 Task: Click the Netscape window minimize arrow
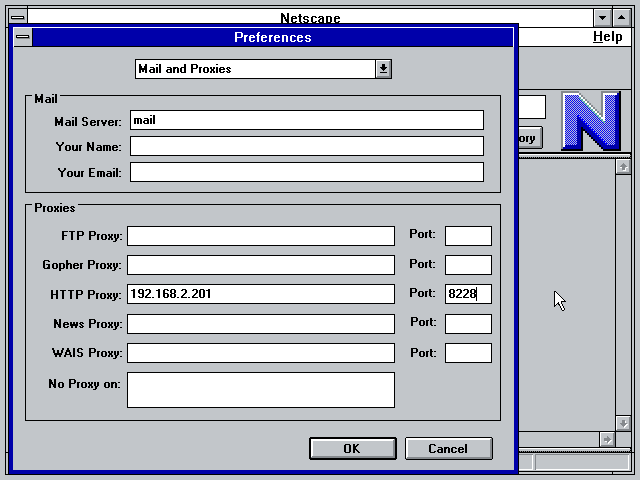(602, 18)
